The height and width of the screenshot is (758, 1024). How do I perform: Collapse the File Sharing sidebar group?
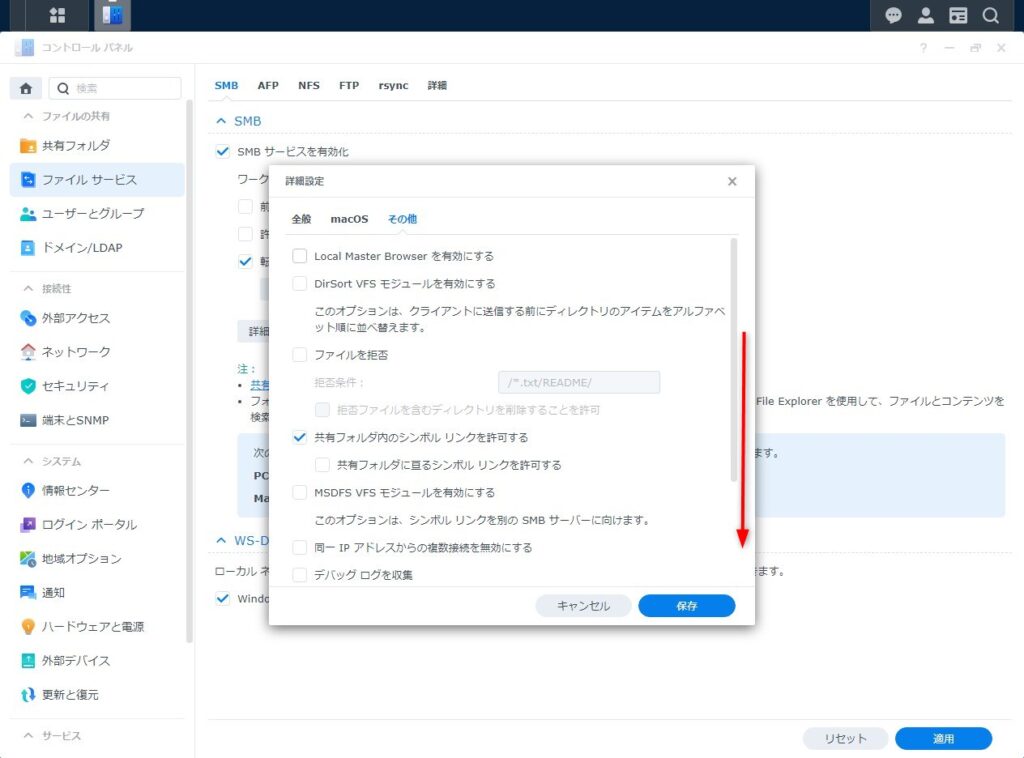pos(28,117)
